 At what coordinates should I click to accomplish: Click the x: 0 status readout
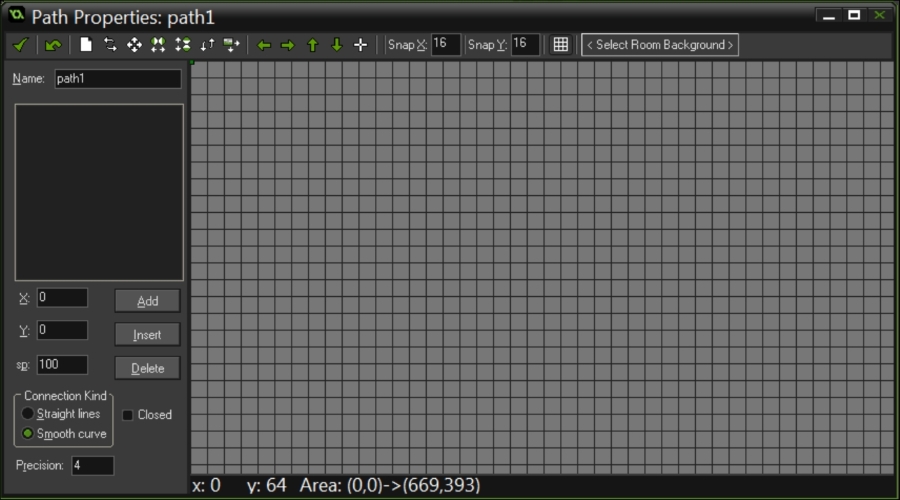(207, 486)
